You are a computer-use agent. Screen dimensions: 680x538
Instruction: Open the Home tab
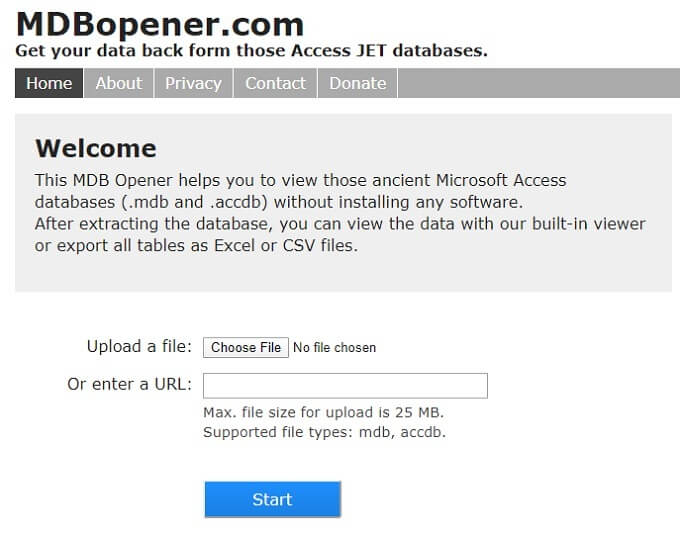tap(49, 83)
